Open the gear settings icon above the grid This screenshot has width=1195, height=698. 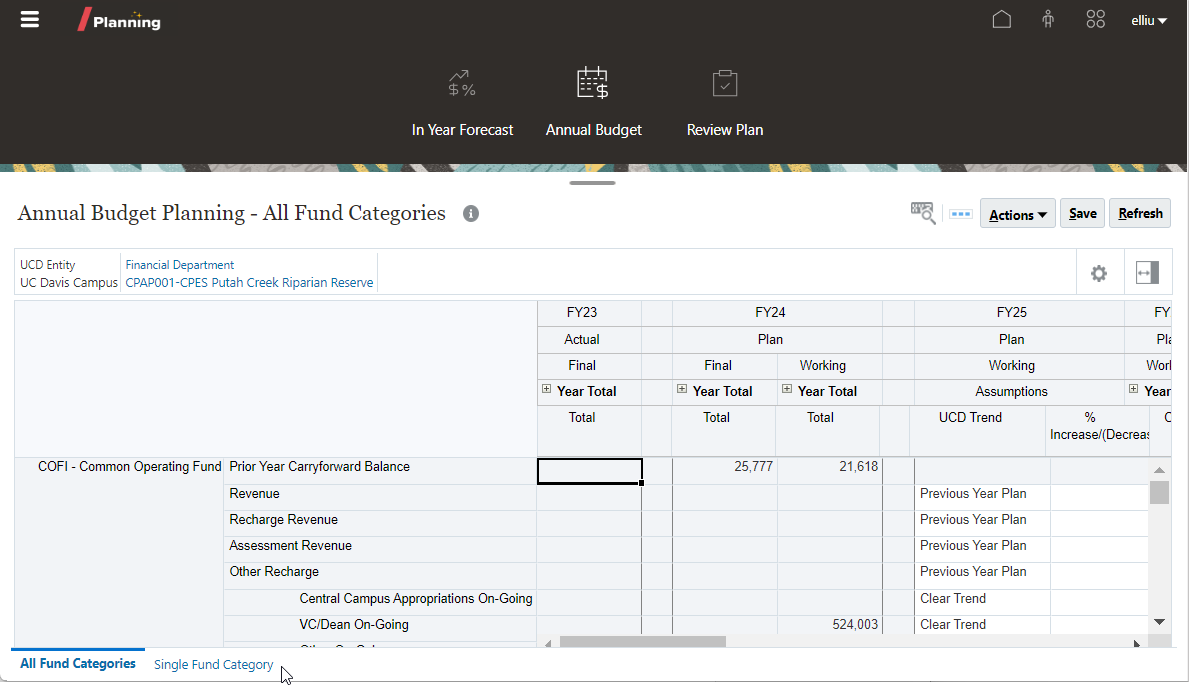[1099, 272]
